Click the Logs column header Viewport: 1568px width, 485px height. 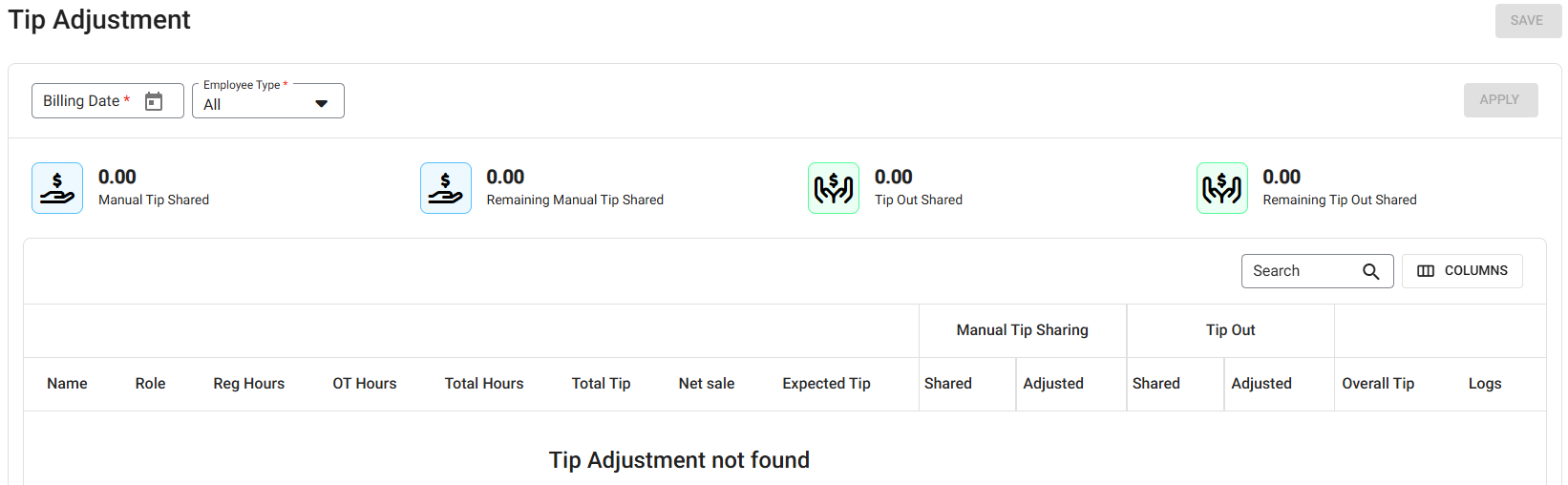pos(1484,384)
